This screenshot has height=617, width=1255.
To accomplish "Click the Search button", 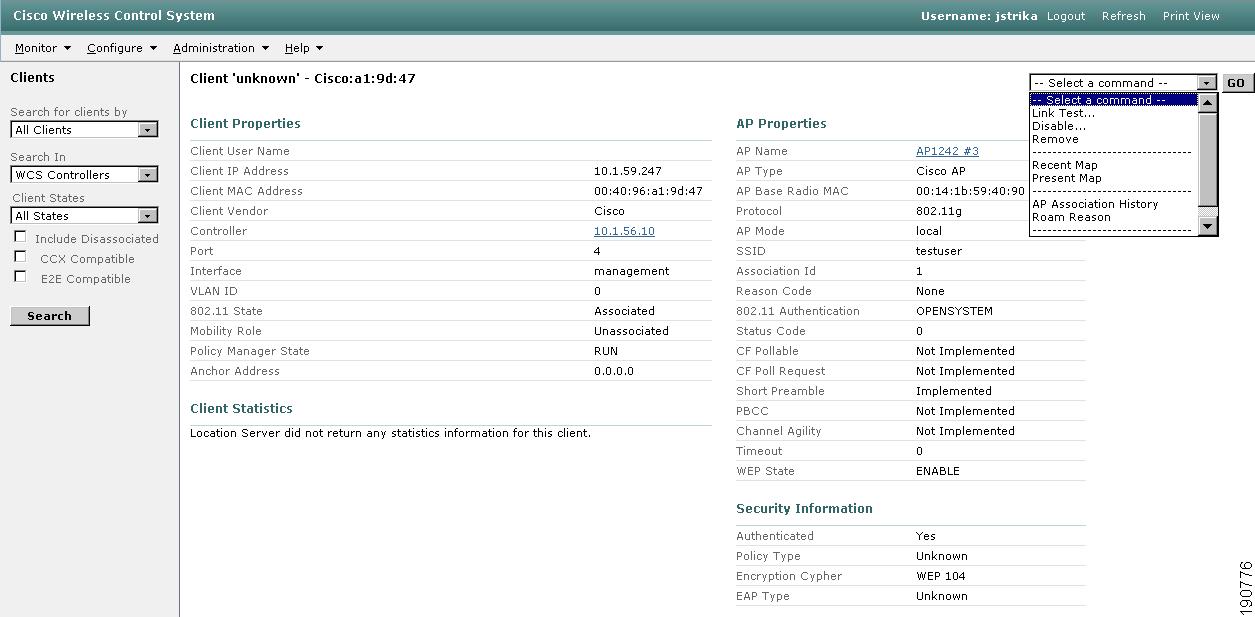I will coord(50,316).
